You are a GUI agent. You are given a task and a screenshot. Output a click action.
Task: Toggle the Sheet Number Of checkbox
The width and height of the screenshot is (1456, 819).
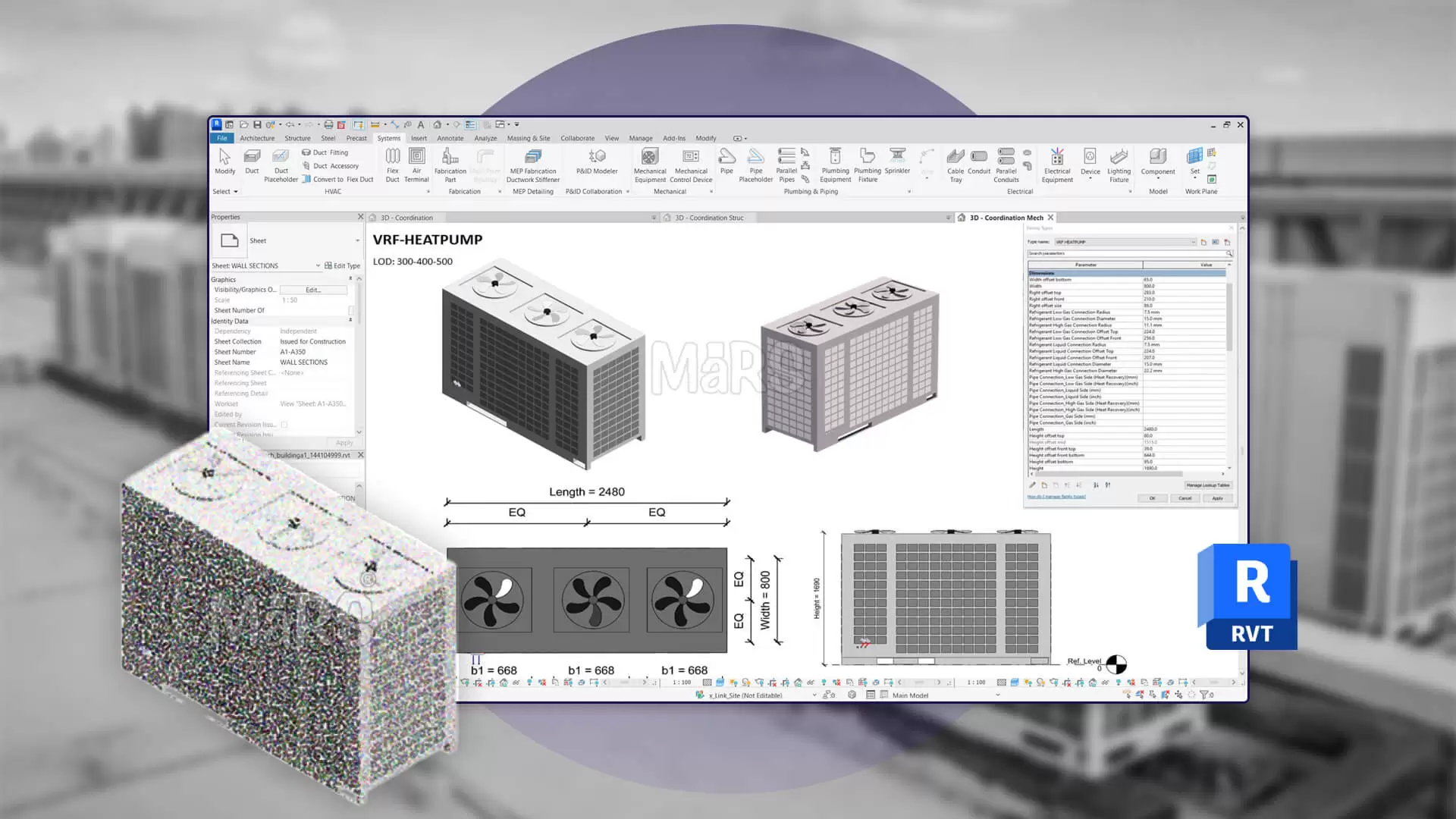coord(351,310)
